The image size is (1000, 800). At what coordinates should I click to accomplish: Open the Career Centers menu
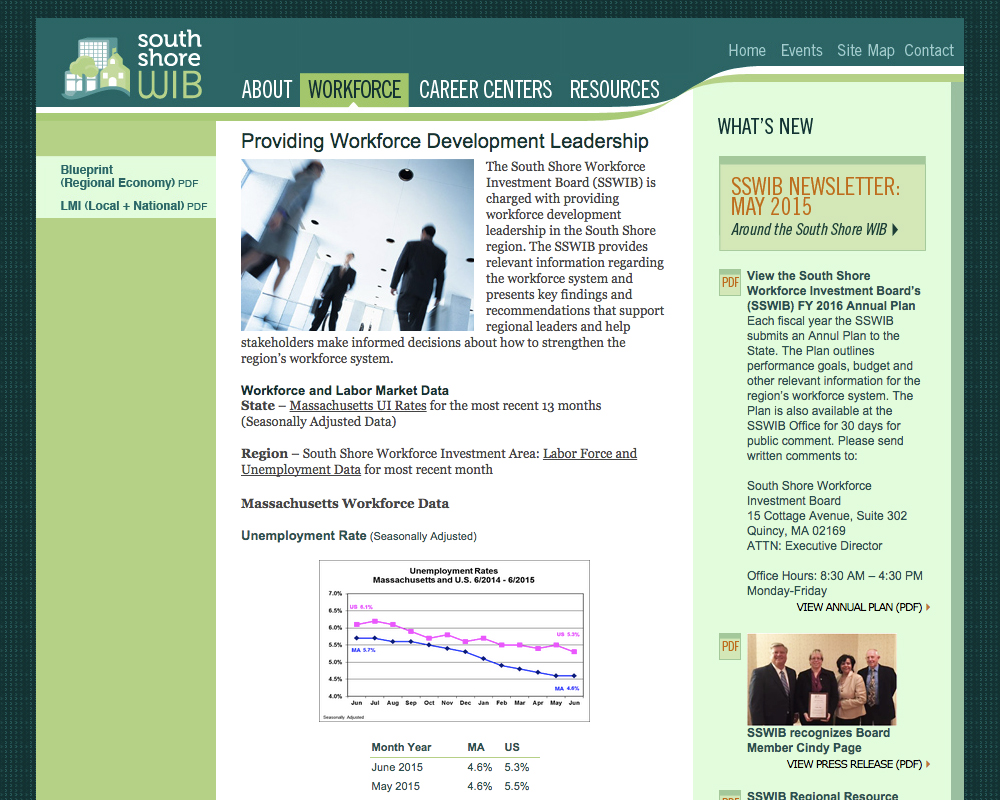(x=485, y=89)
